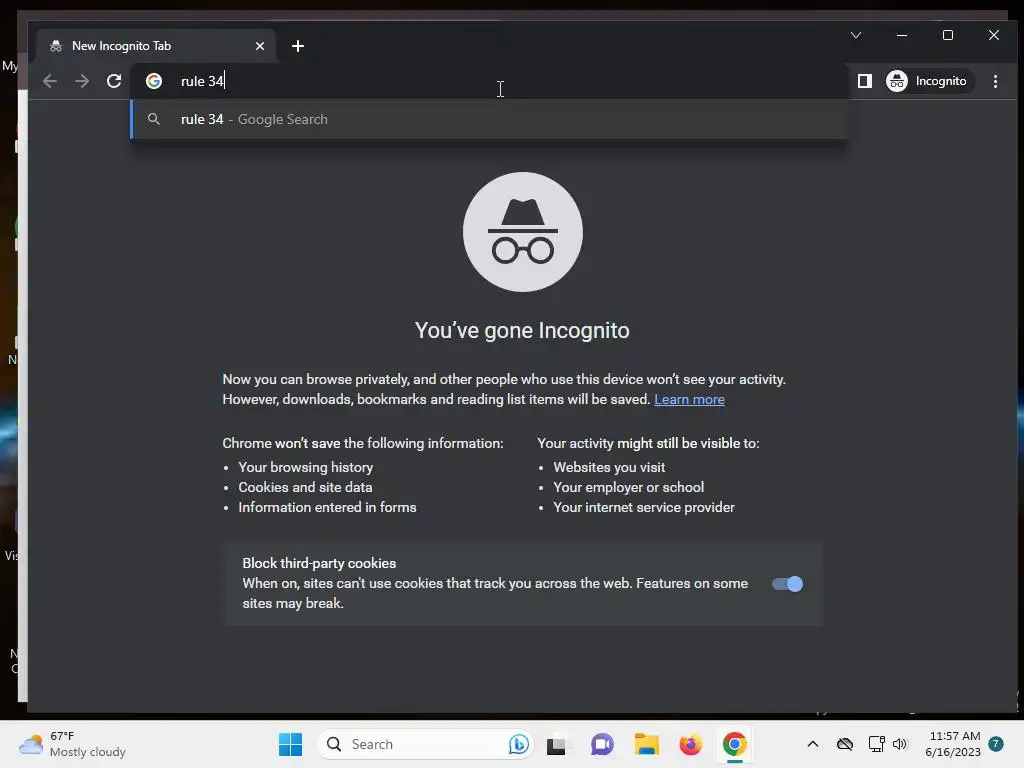This screenshot has width=1024, height=768.
Task: Click the "Your internet service provider" bullet
Action: coord(643,507)
